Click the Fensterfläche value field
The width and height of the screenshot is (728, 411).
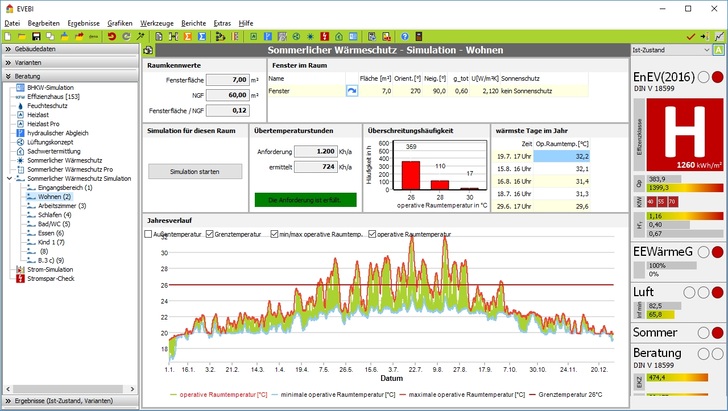tap(226, 79)
